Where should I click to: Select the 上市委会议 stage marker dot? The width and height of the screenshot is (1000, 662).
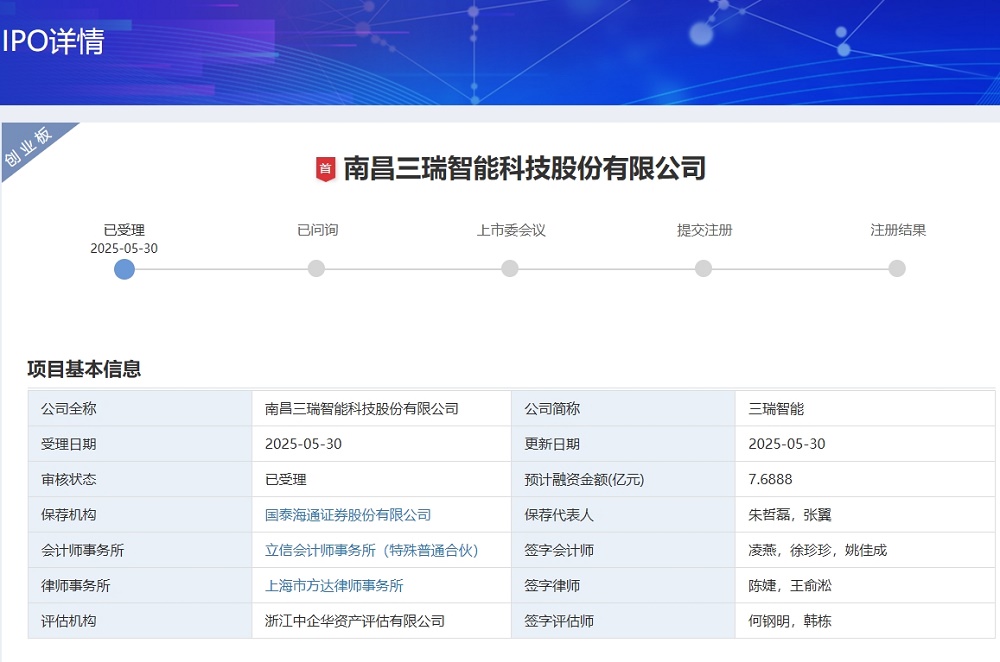pos(510,267)
